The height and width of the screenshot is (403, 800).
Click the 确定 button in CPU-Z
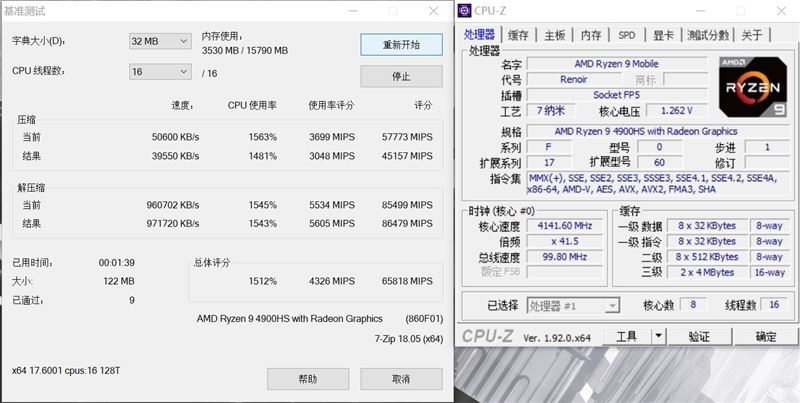766,336
